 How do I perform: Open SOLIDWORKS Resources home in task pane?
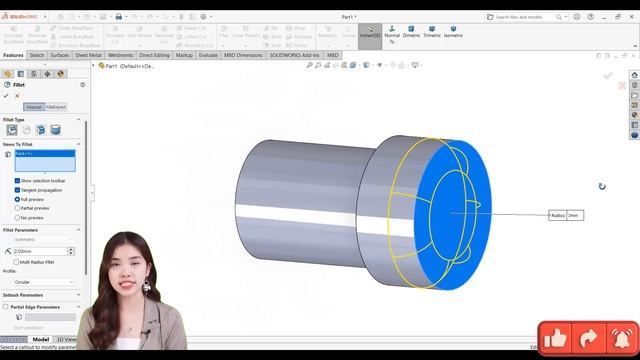634,75
